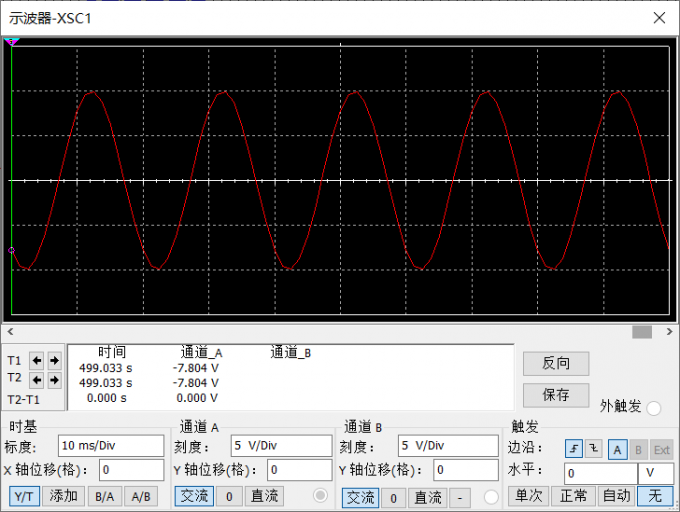Set trigger source to channel B
Image resolution: width=680 pixels, height=512 pixels.
point(638,450)
